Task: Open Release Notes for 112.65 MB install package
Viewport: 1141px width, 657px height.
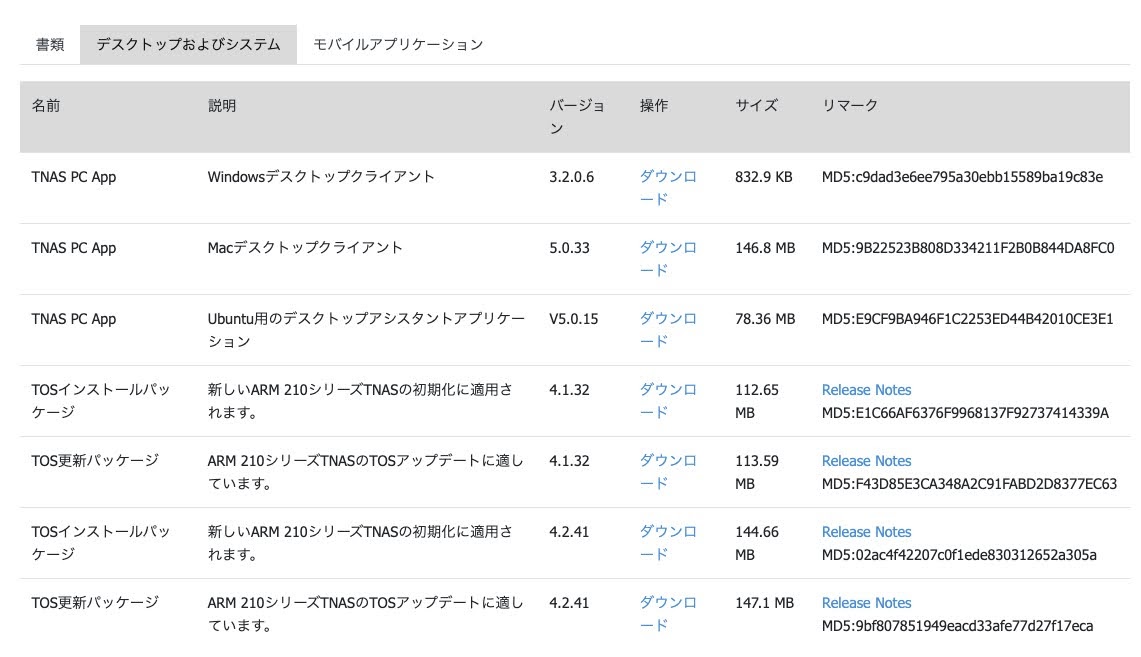Action: pyautogui.click(x=866, y=390)
